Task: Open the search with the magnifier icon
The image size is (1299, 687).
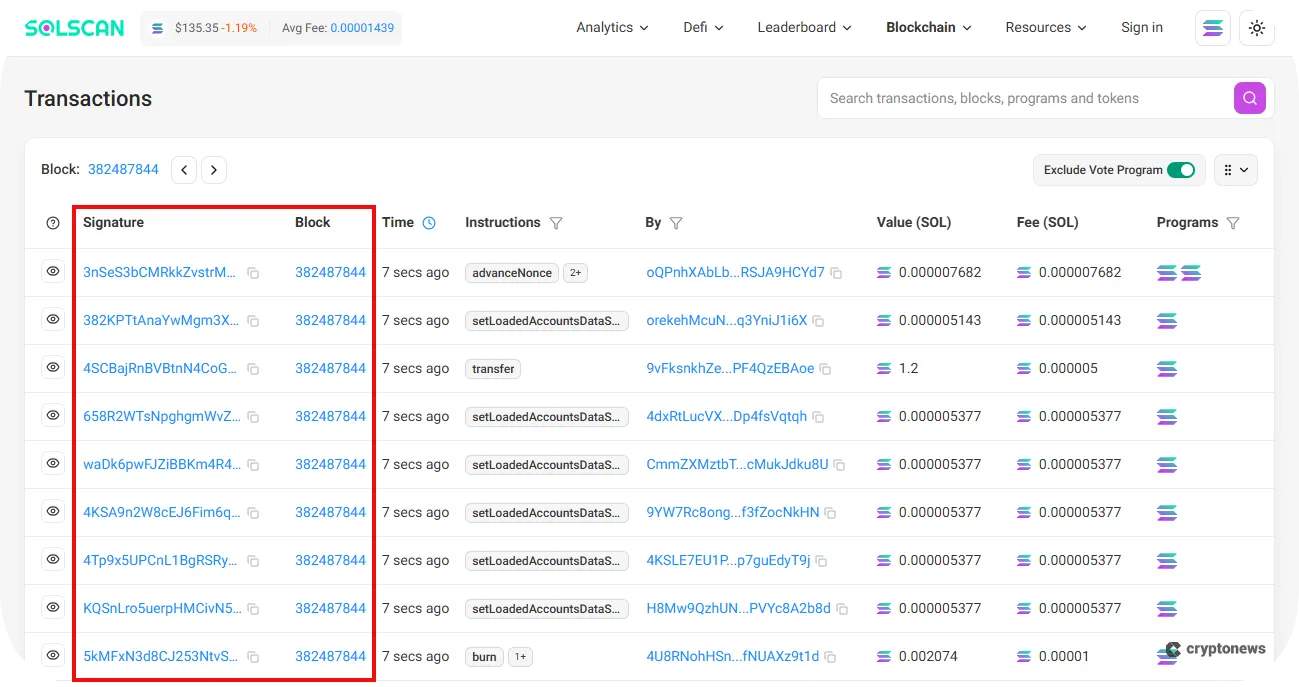Action: tap(1249, 97)
